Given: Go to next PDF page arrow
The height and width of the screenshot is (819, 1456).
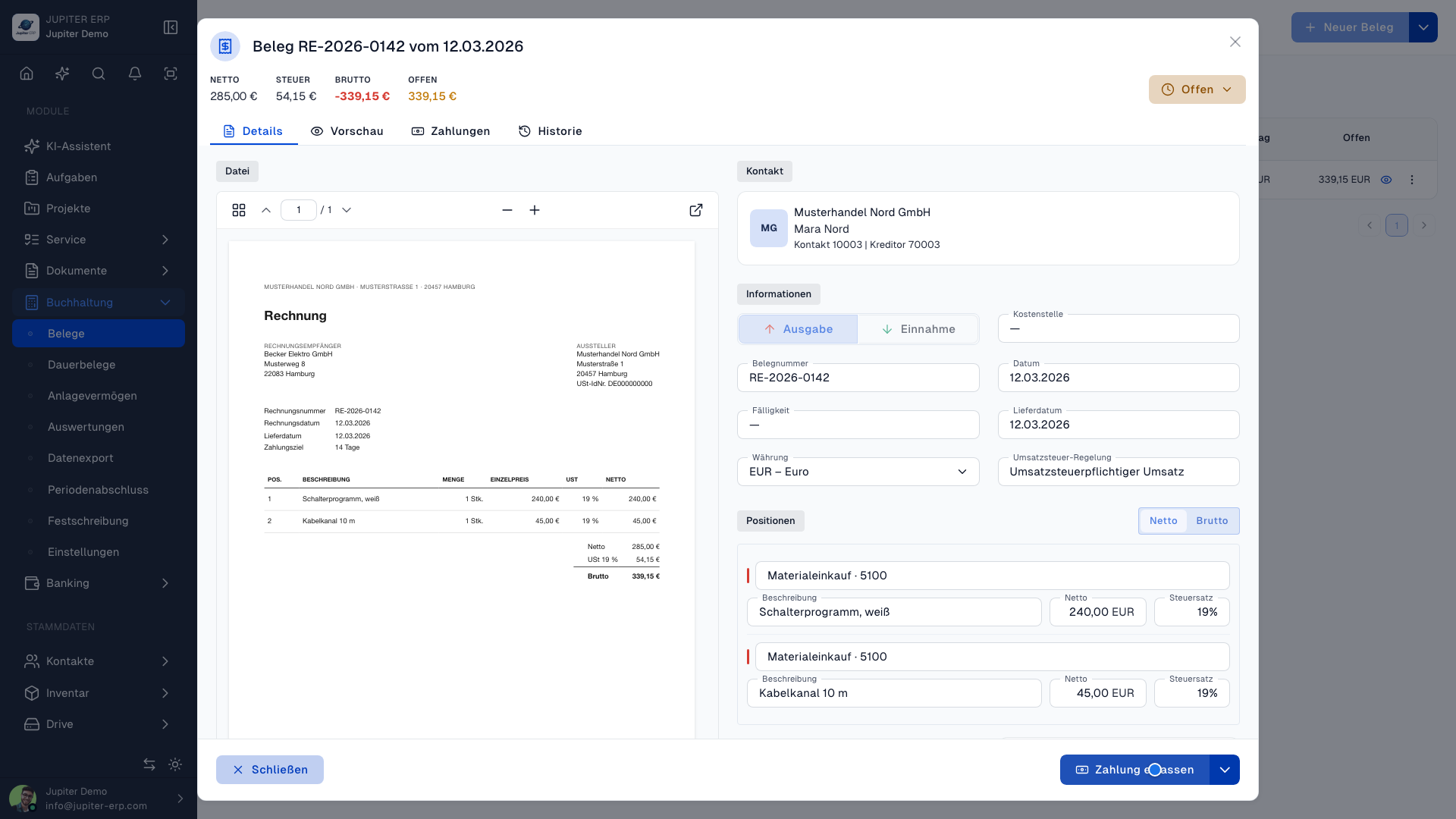Looking at the screenshot, I should click(347, 210).
